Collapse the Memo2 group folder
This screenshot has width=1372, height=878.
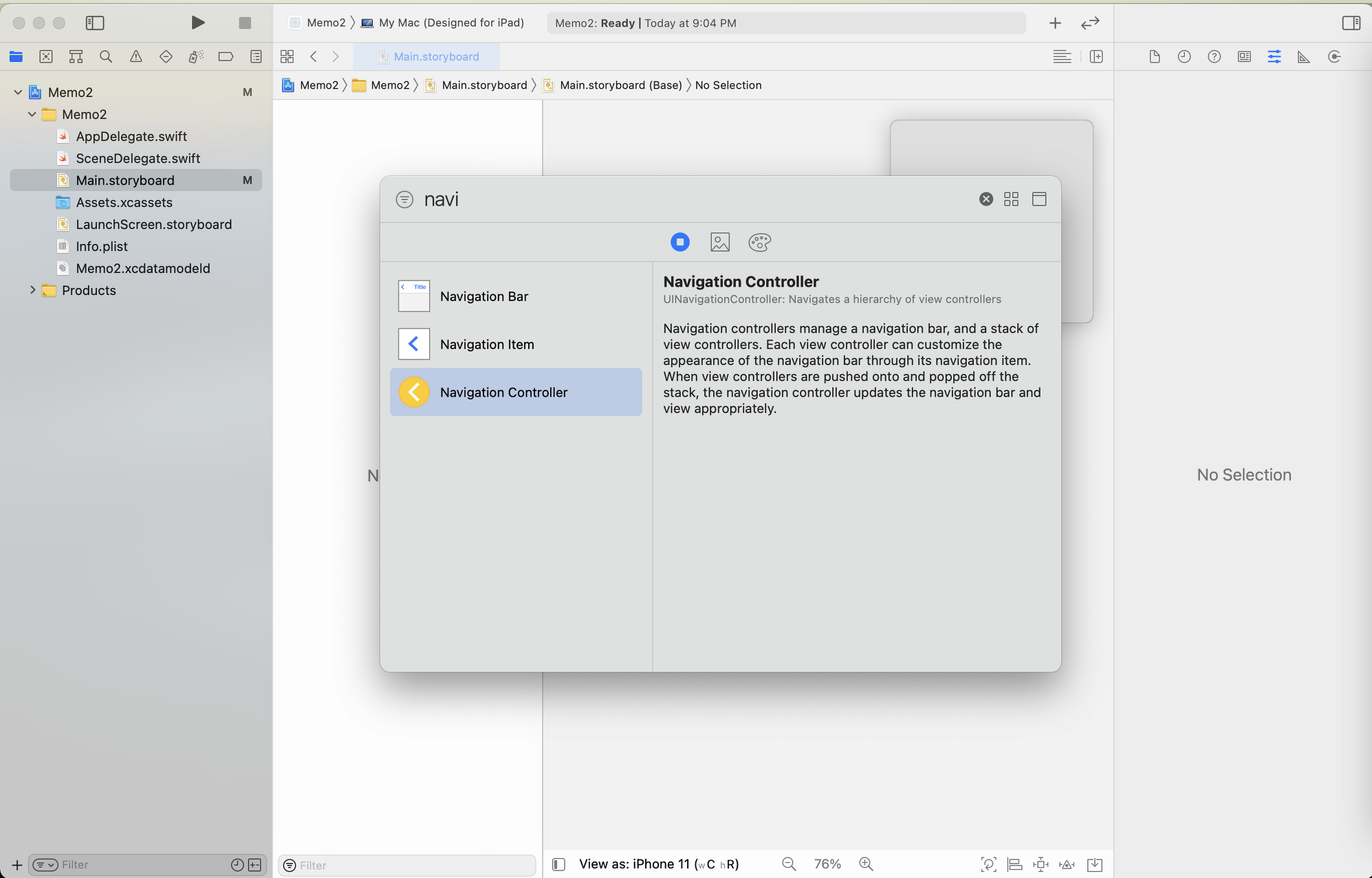point(32,114)
